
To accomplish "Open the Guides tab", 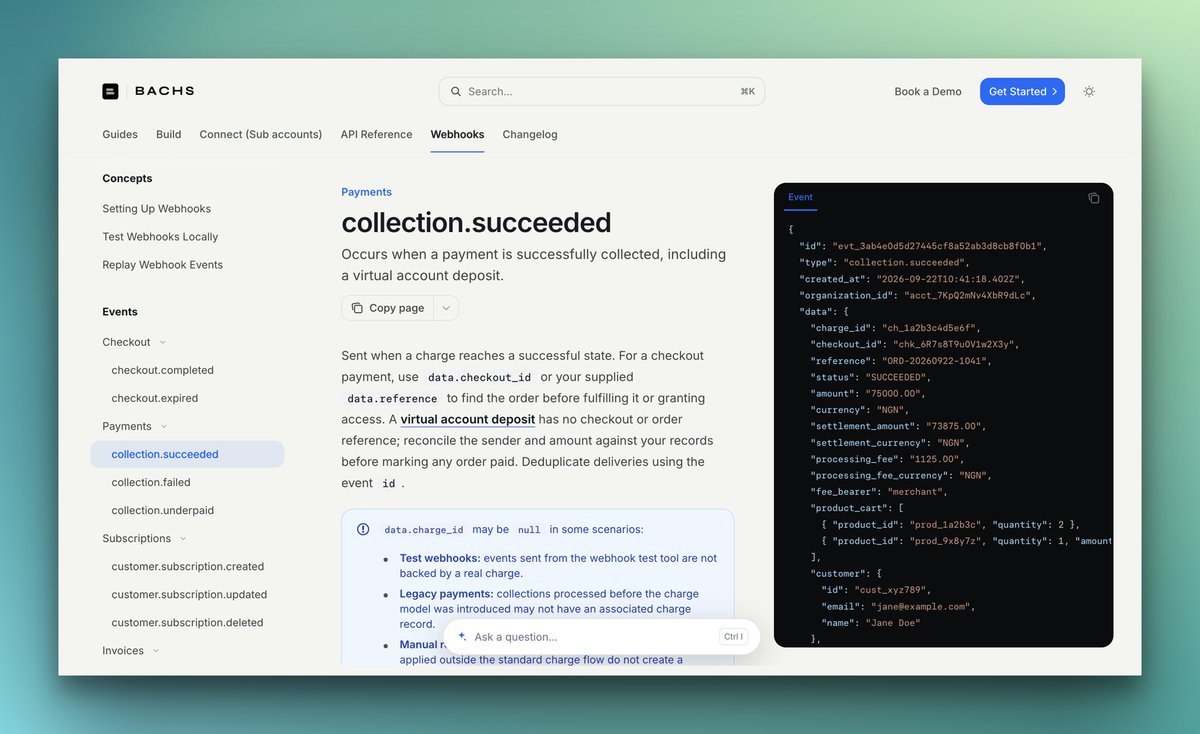I will point(120,134).
